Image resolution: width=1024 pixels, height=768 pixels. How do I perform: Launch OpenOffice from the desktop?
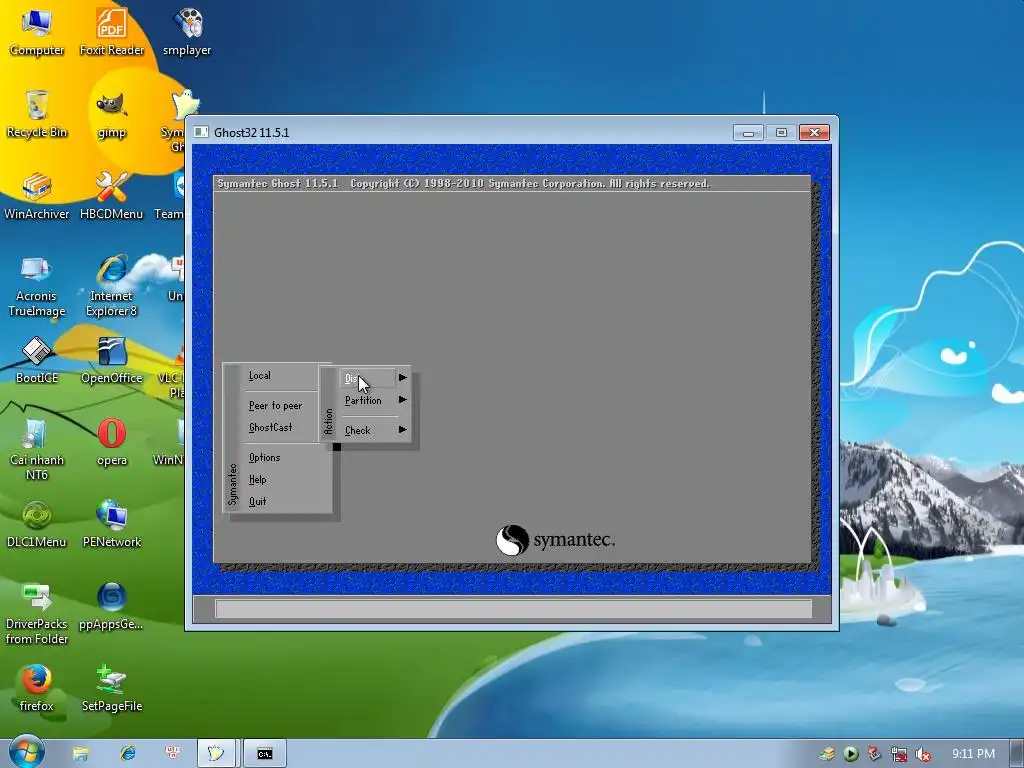click(x=112, y=360)
